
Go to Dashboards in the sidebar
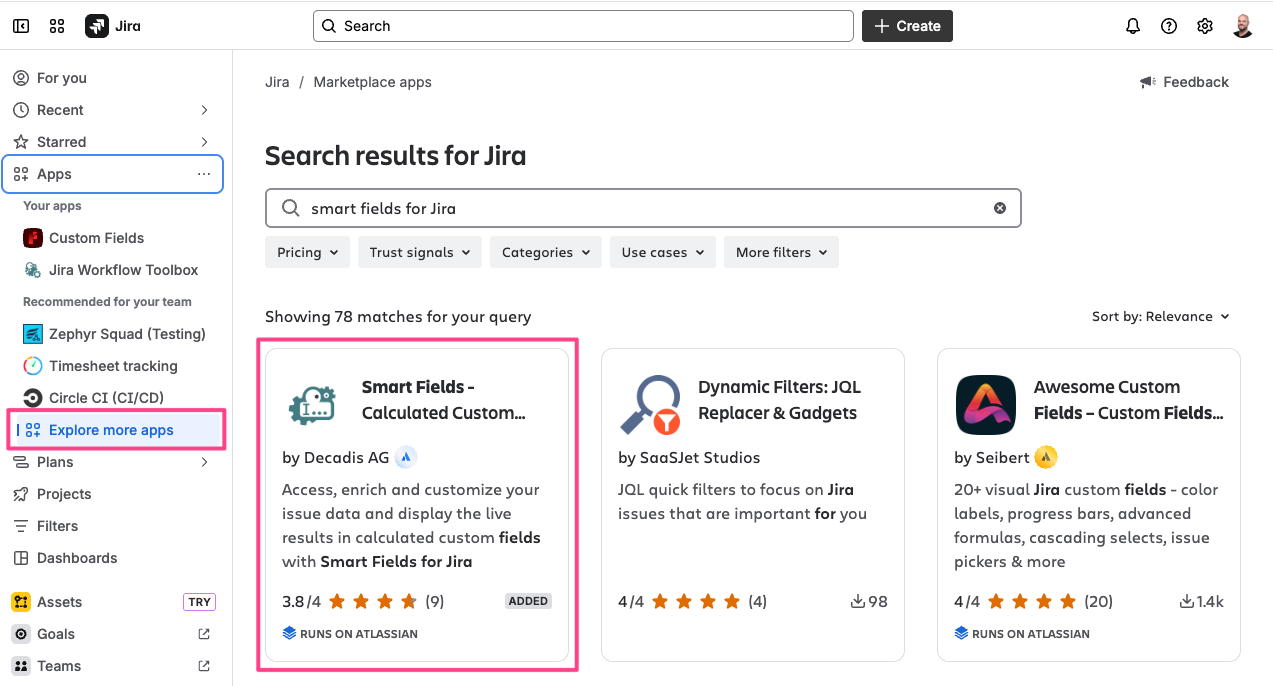click(77, 558)
